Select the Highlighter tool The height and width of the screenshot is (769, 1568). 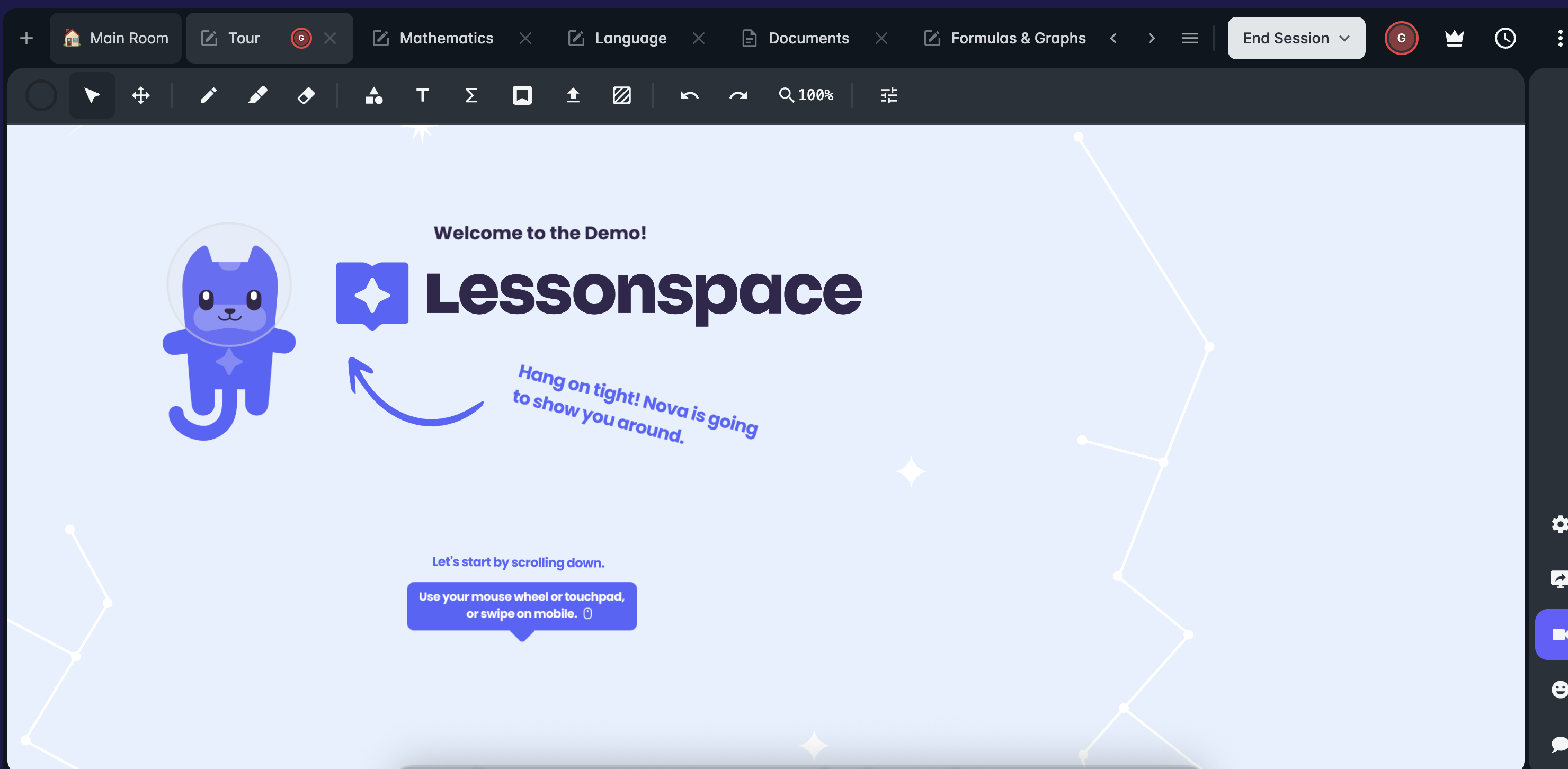click(257, 95)
